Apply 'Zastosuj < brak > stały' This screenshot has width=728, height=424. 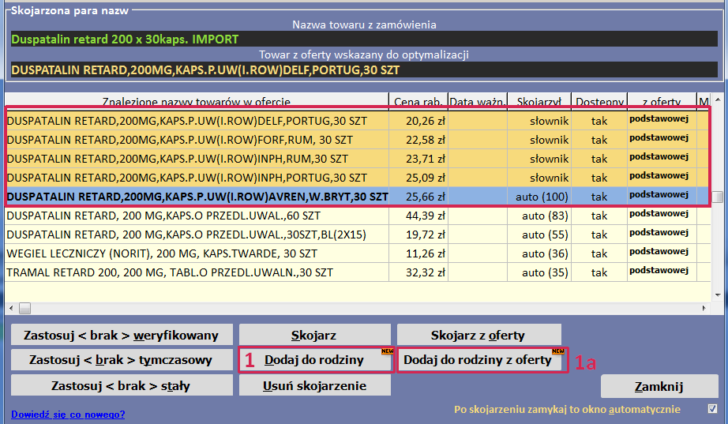pyautogui.click(x=120, y=386)
